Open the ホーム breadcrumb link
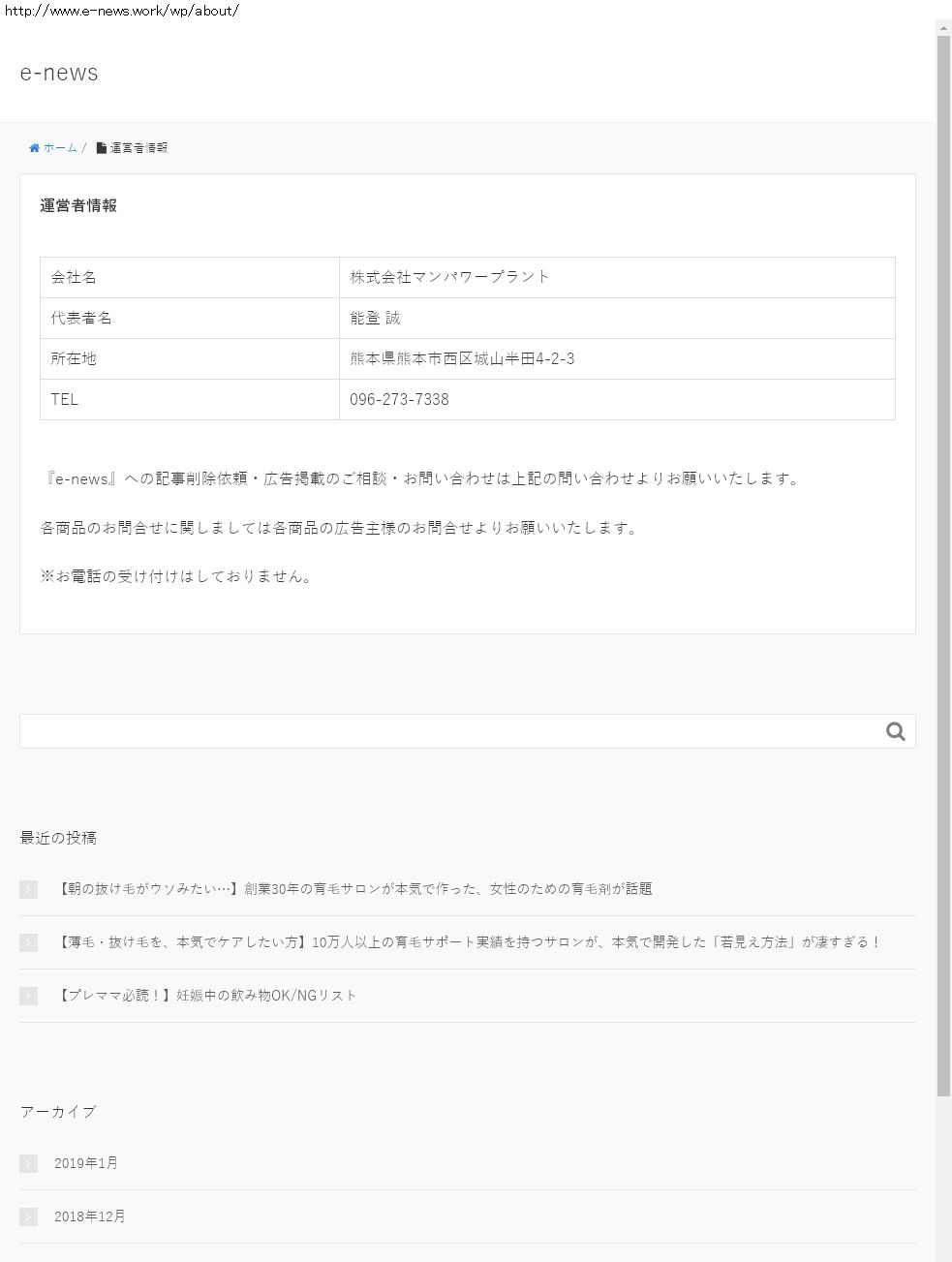 coord(60,148)
